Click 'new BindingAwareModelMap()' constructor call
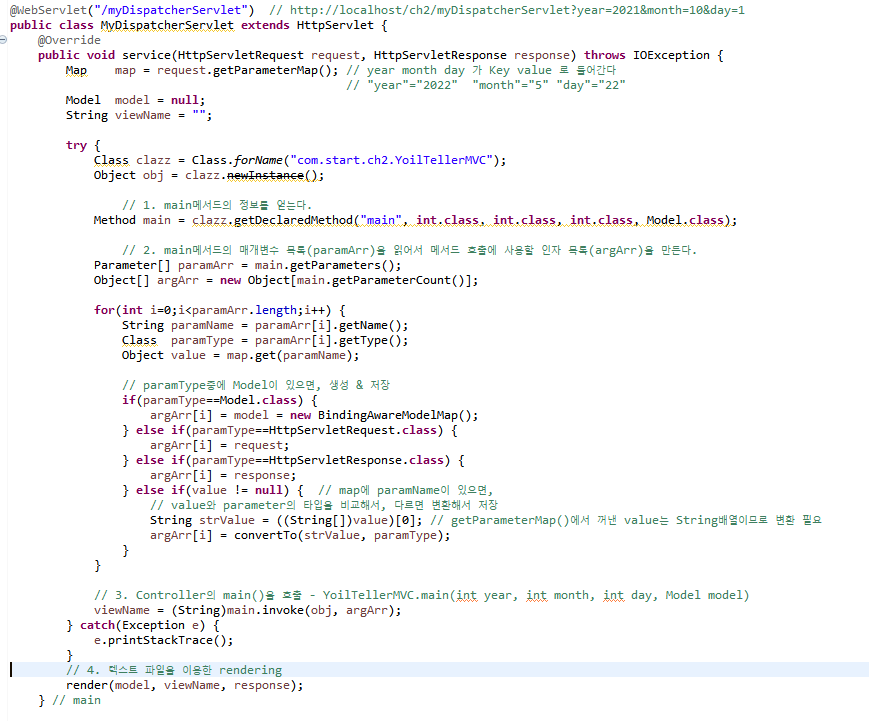The image size is (869, 721). [x=380, y=415]
